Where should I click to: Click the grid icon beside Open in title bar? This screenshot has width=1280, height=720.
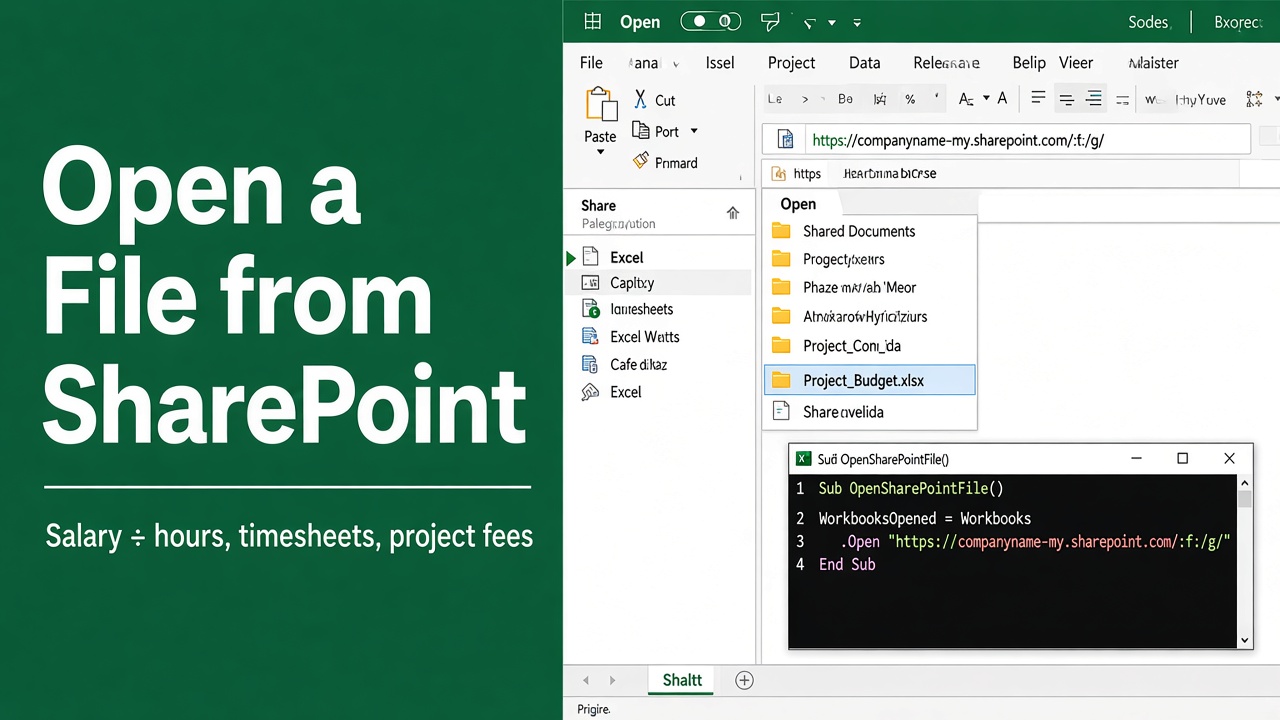[x=593, y=22]
